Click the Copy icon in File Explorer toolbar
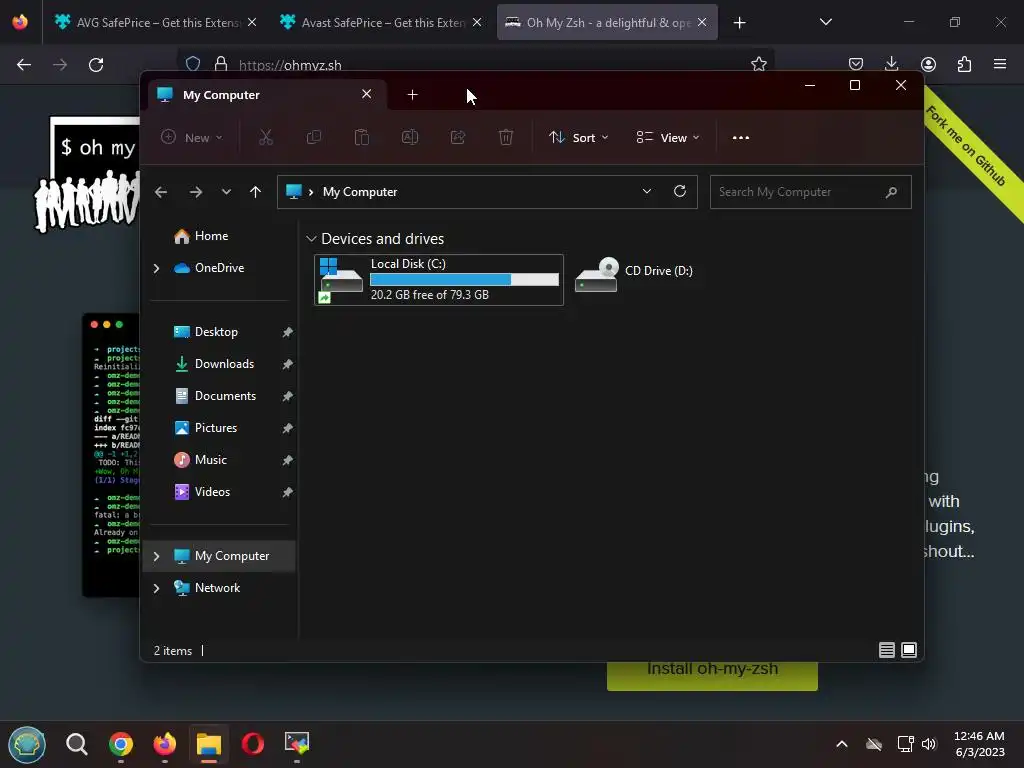The width and height of the screenshot is (1024, 768). click(313, 137)
